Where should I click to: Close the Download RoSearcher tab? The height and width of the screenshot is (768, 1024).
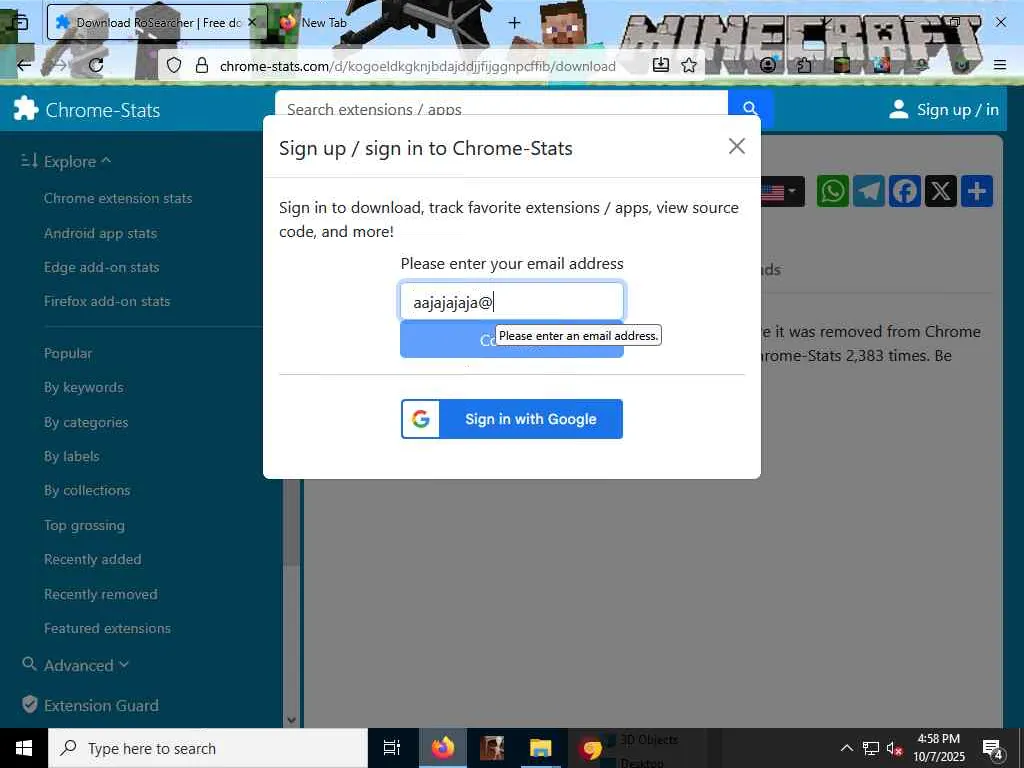[252, 22]
